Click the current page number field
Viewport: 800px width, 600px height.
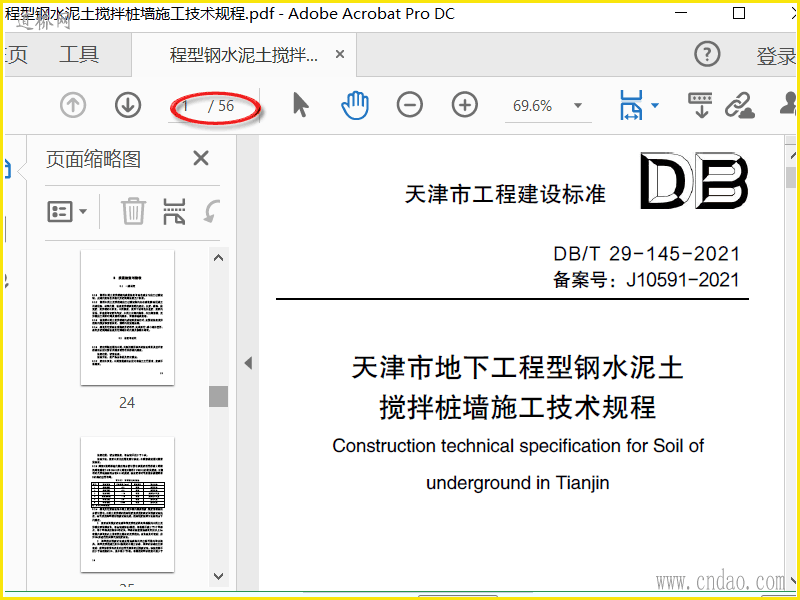pos(187,106)
